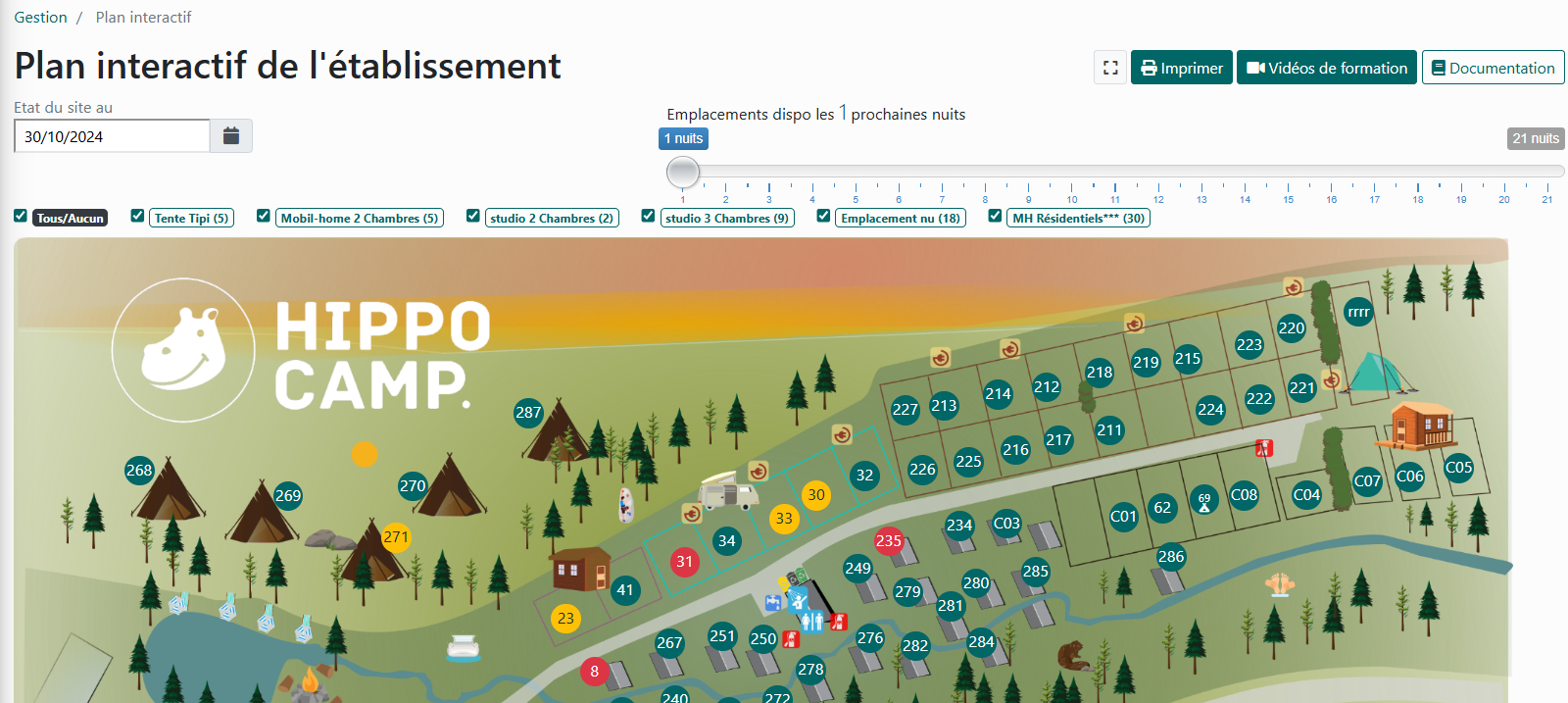Image resolution: width=1568 pixels, height=703 pixels.
Task: Disable the Emplacement nu filter
Action: click(824, 216)
